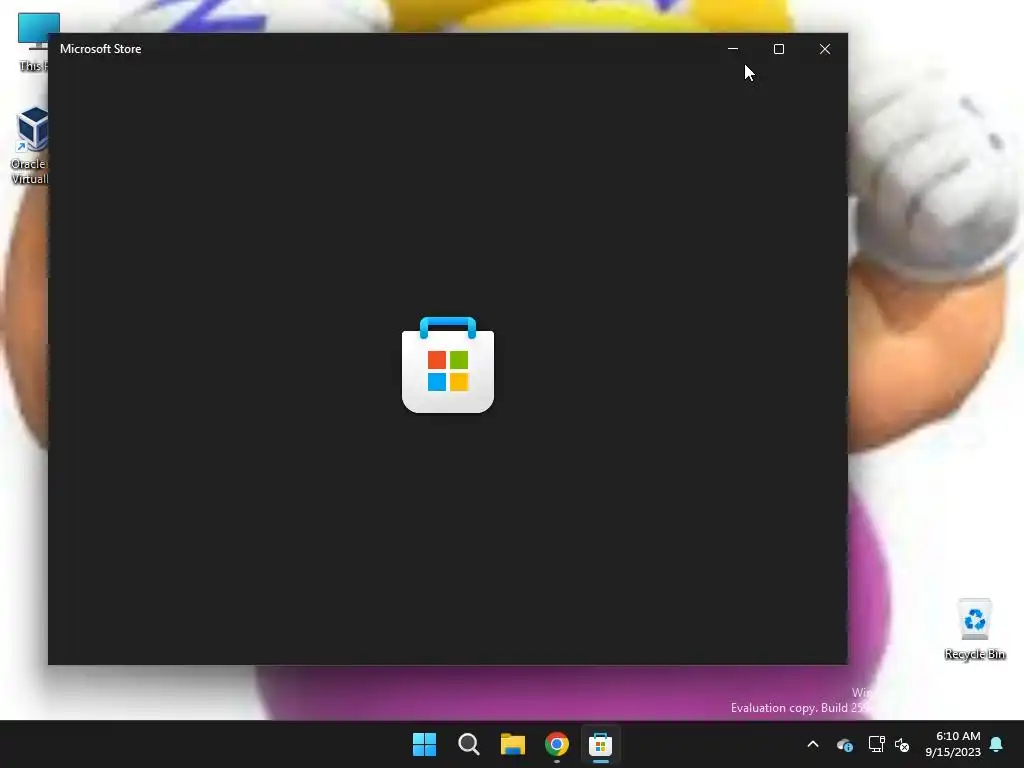Maximize the Microsoft Store window

pyautogui.click(x=778, y=49)
